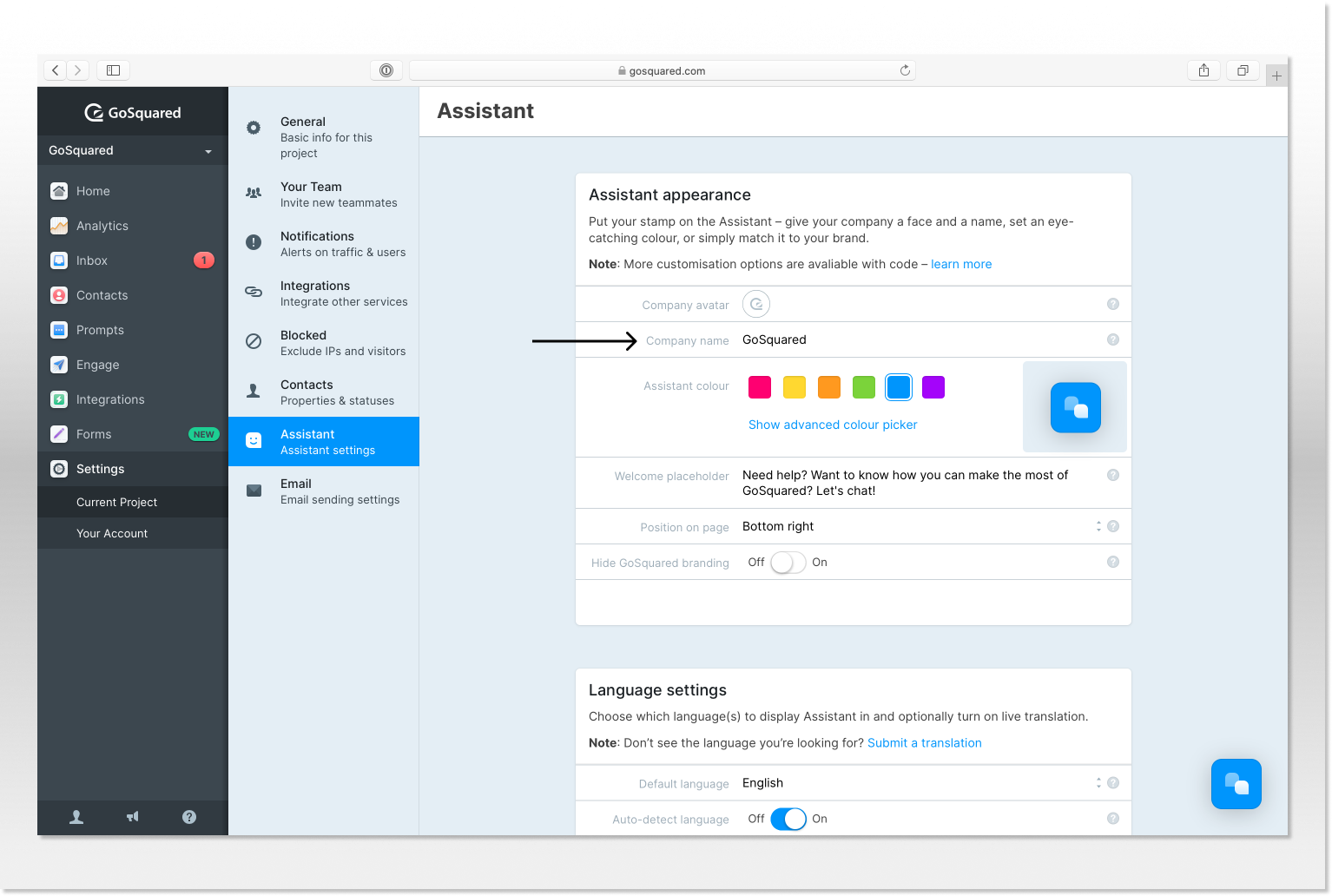1332x896 pixels.
Task: Toggle the browser sidebar view button
Action: coord(113,70)
